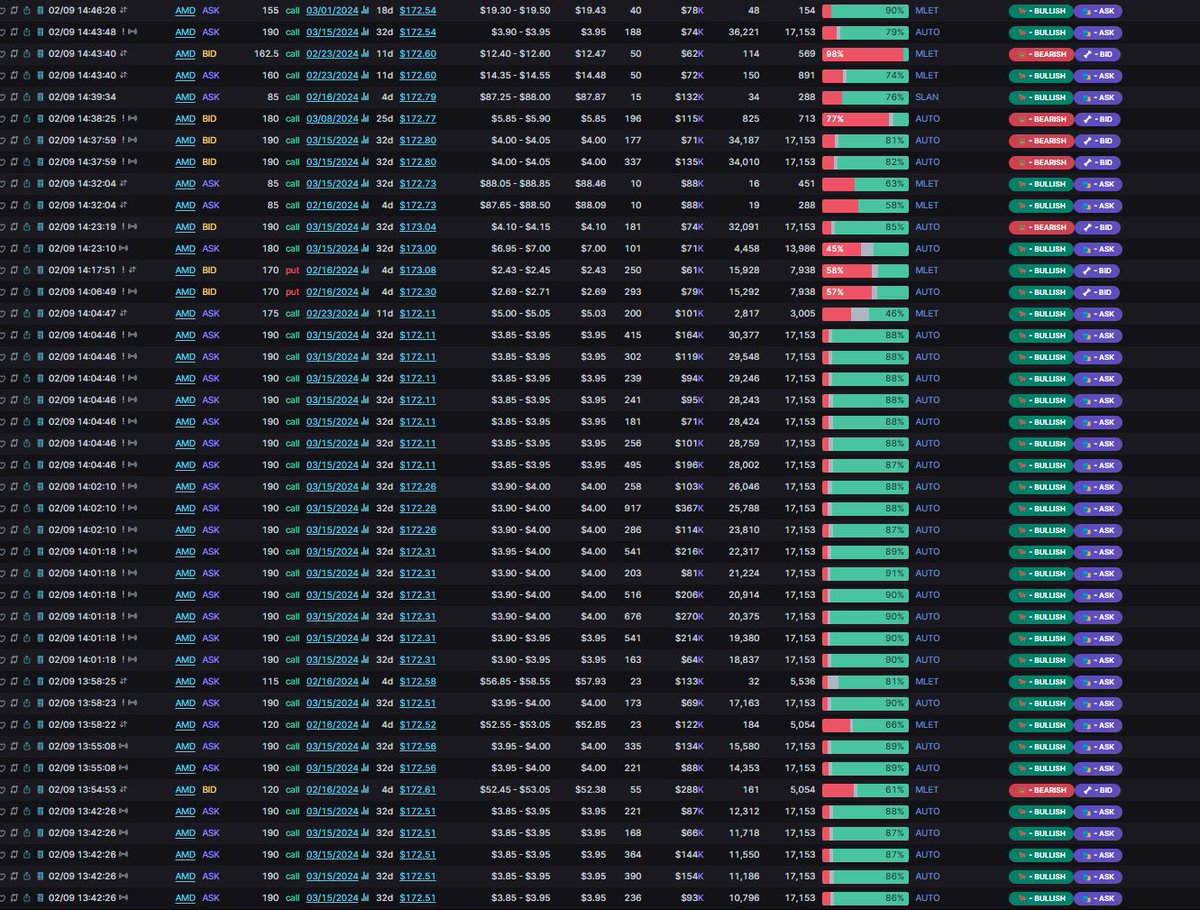Click the ASK tag on the 46% row
1200x910 pixels.
[1097, 313]
